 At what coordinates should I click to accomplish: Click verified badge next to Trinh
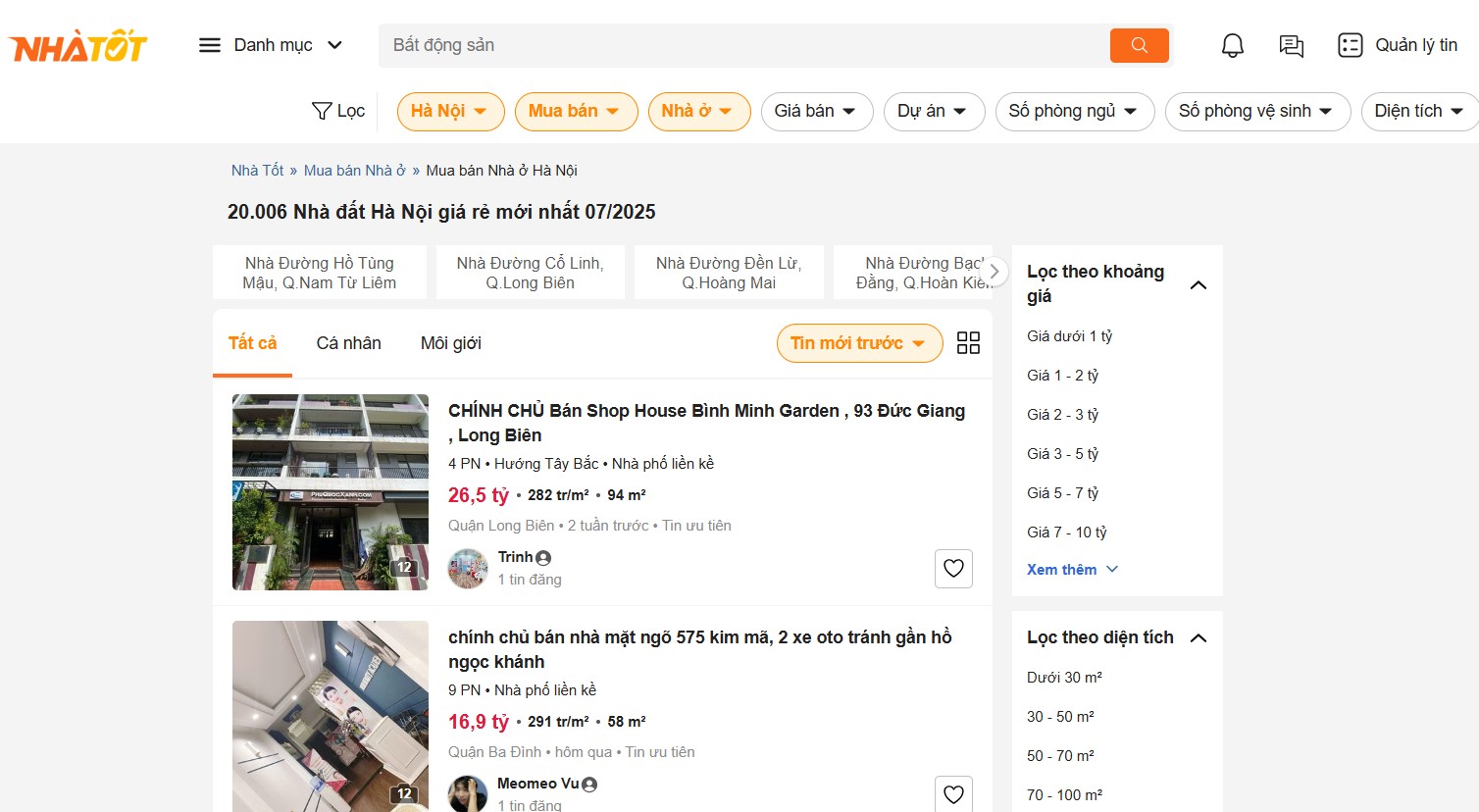pyautogui.click(x=543, y=558)
